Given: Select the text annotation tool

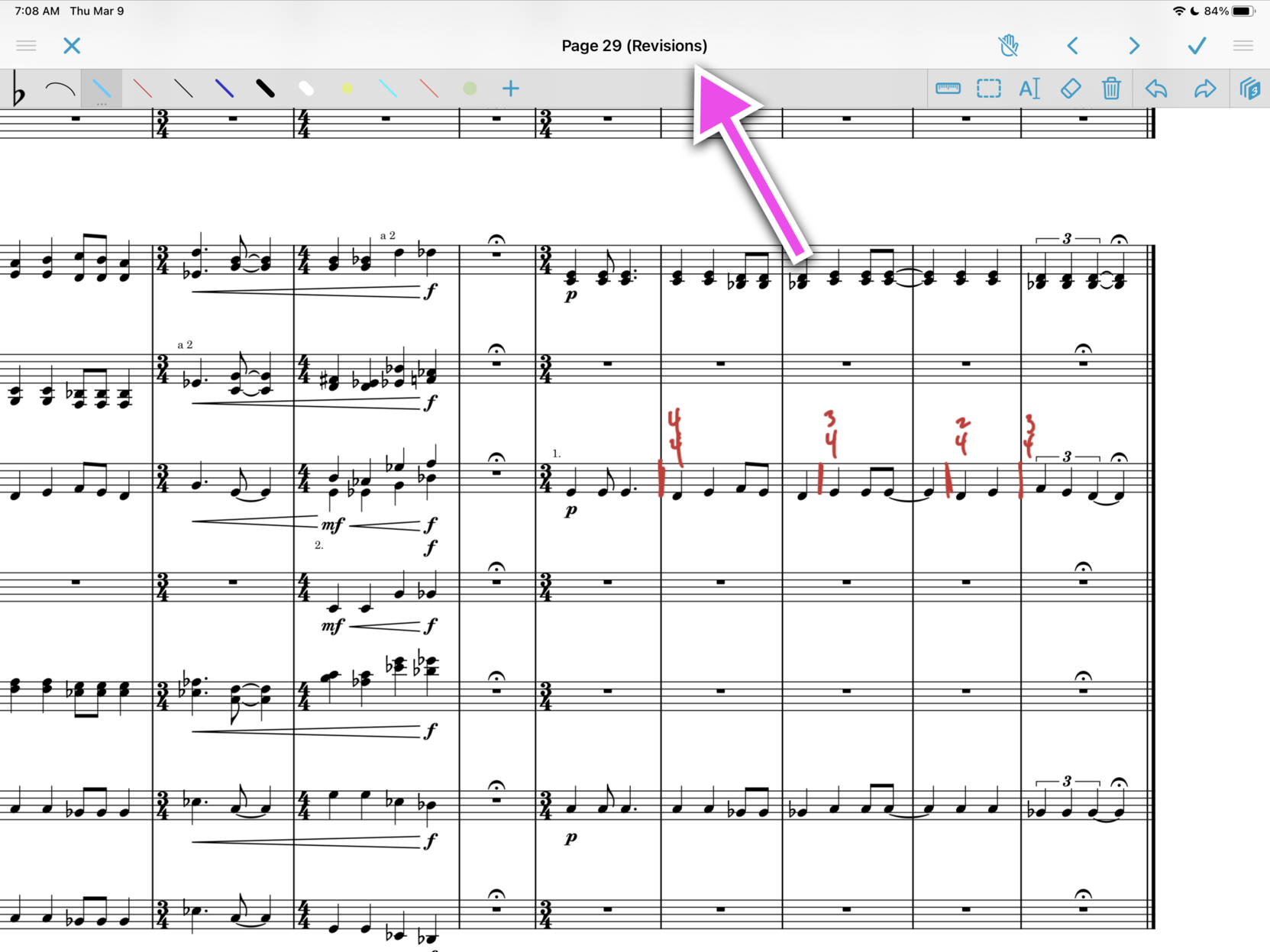Looking at the screenshot, I should pyautogui.click(x=1029, y=89).
